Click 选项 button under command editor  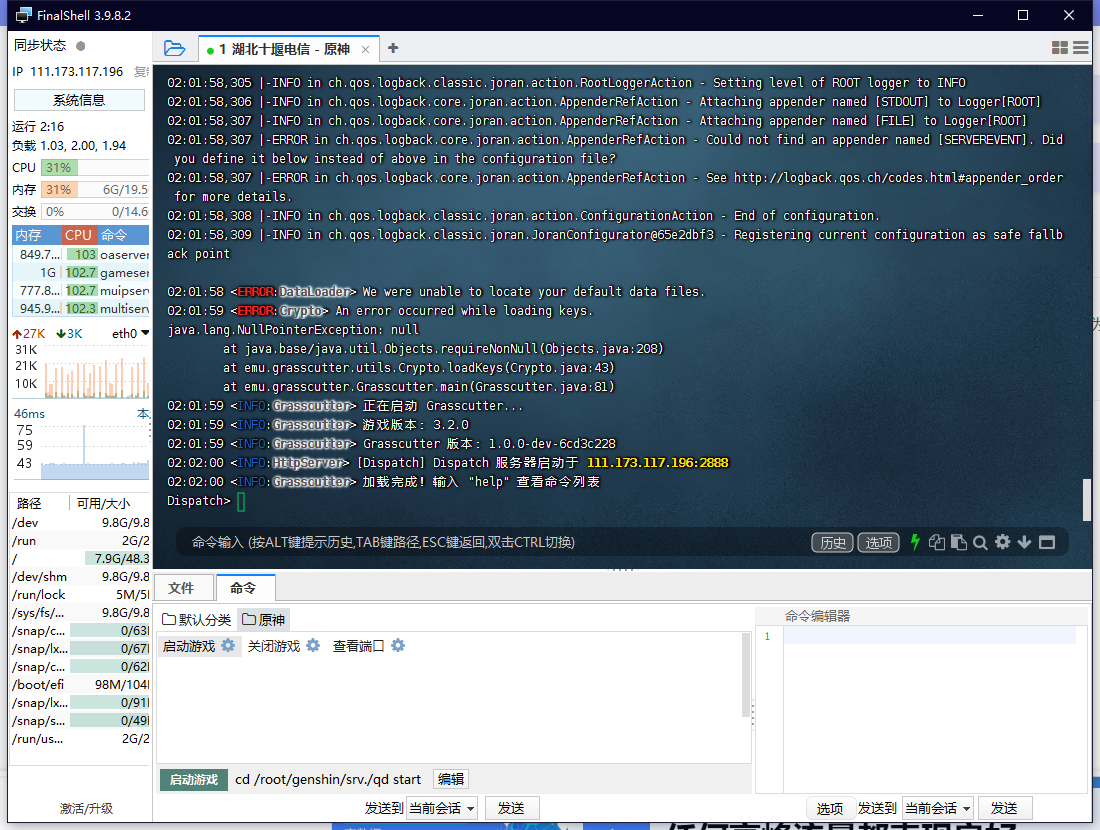(x=829, y=808)
